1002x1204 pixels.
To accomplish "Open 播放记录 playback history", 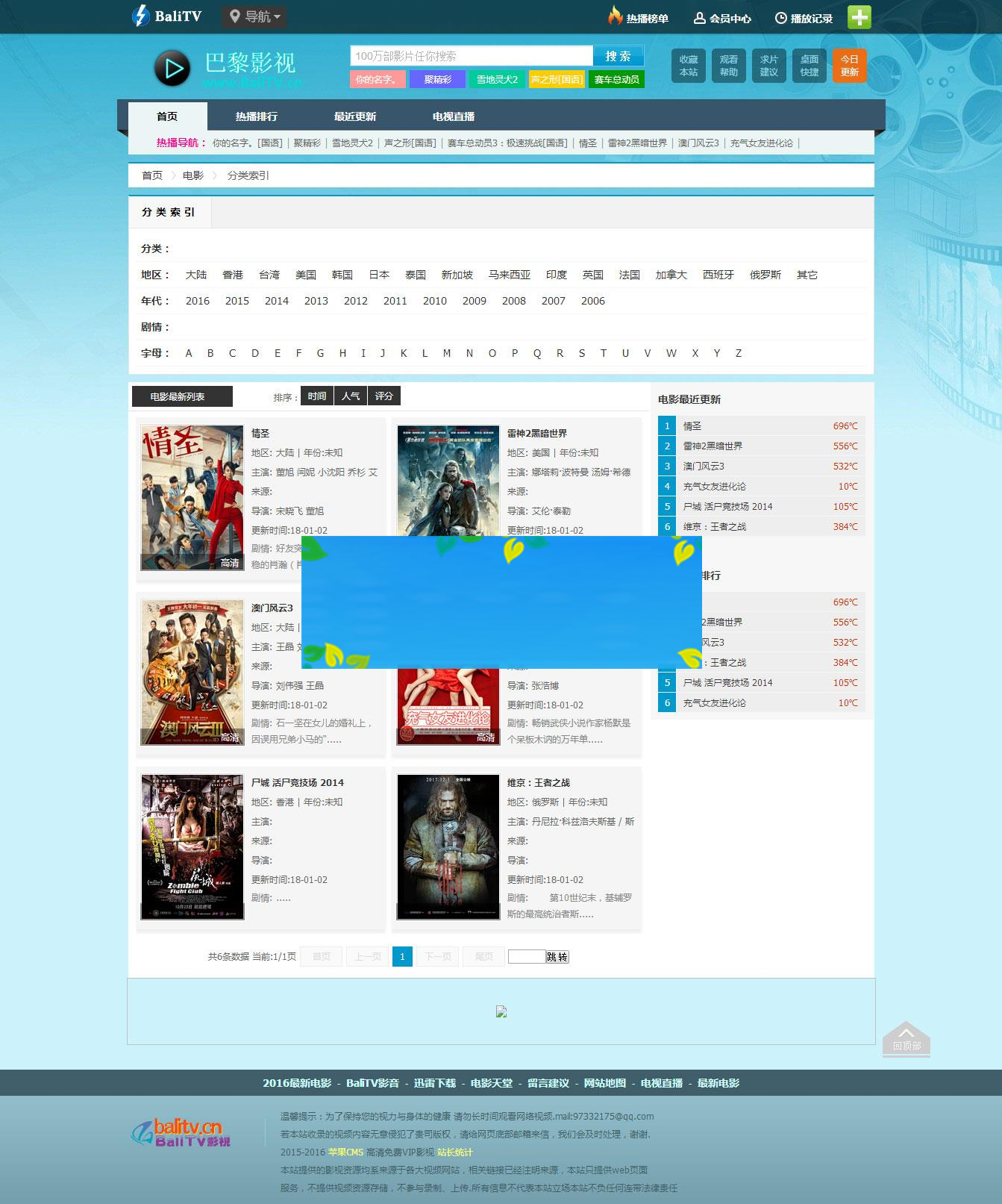I will point(804,18).
